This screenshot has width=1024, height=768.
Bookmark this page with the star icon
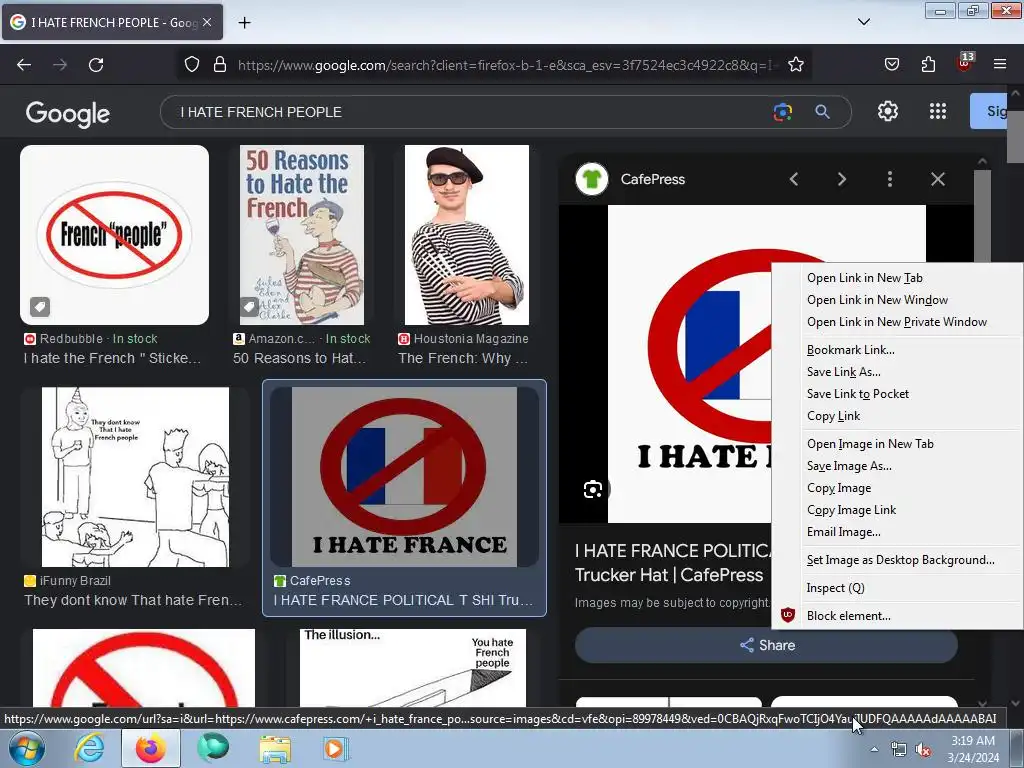coord(795,65)
